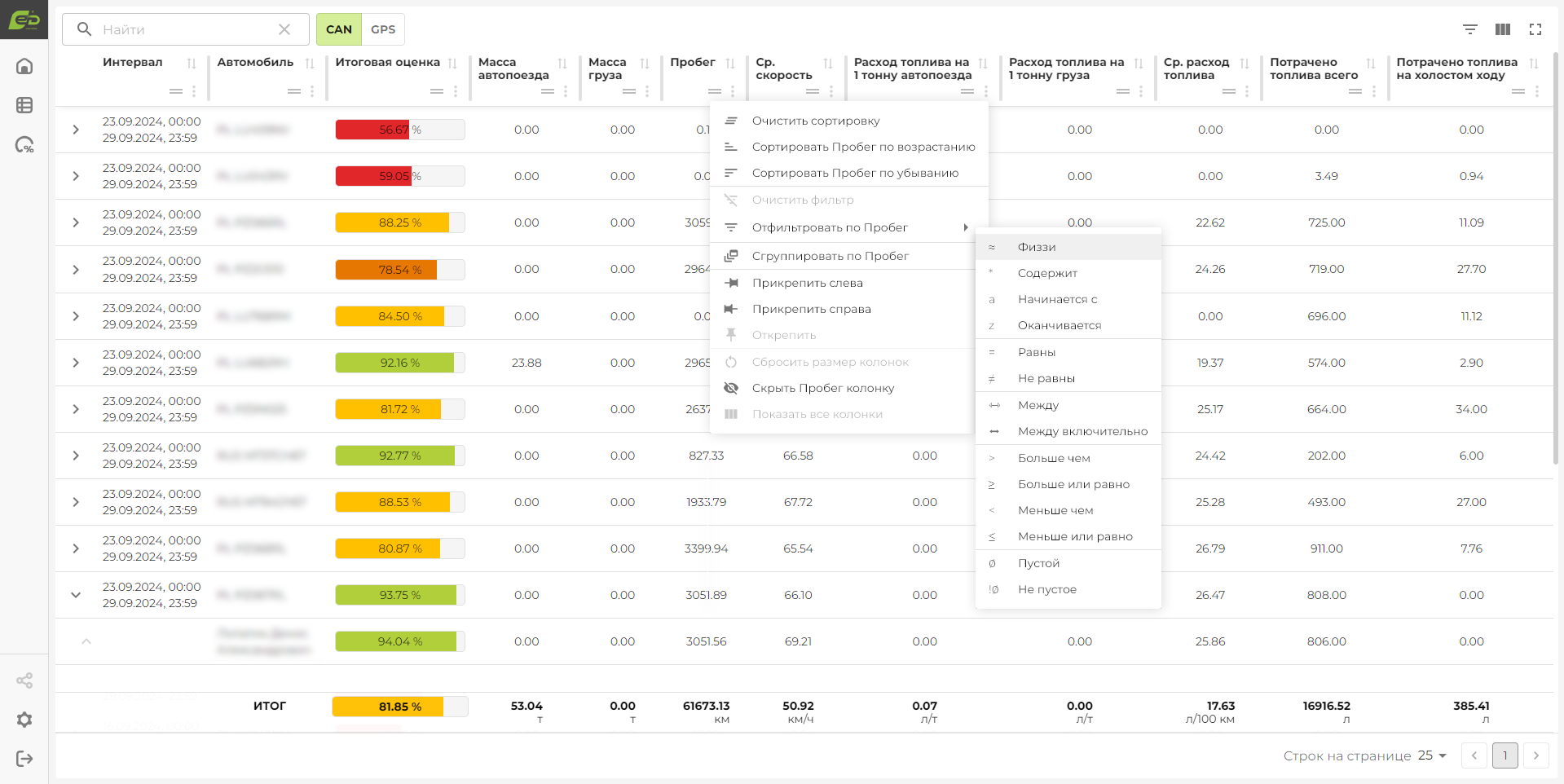Collapse the expanded 93.75 % row
Screen dimensions: 1564x784
pyautogui.click(x=76, y=595)
